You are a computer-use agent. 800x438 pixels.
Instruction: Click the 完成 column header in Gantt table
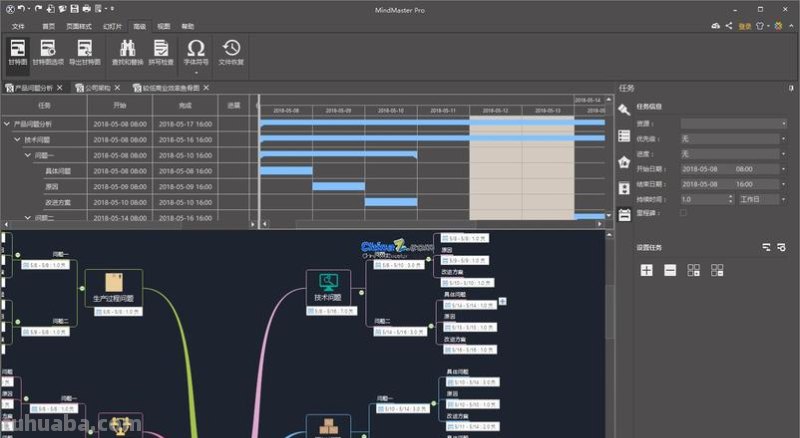click(x=185, y=105)
